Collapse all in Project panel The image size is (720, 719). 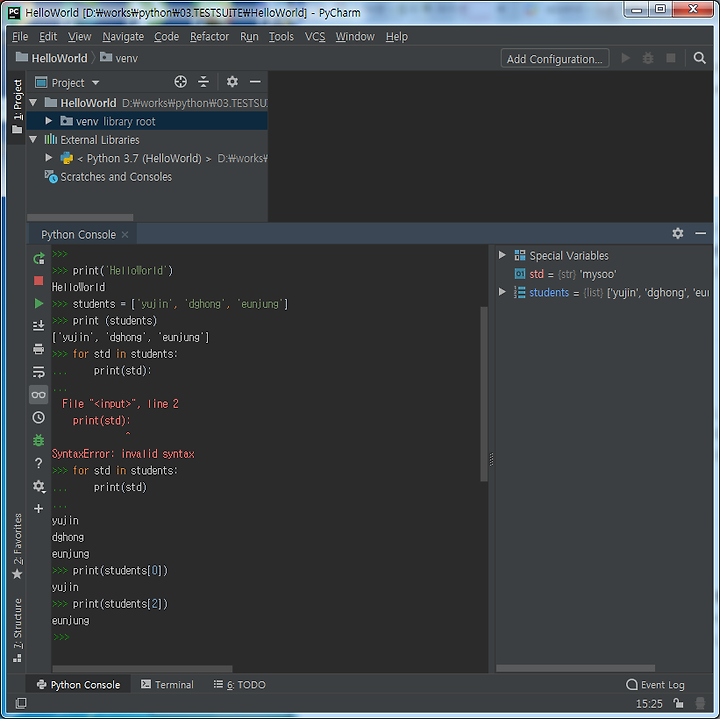tap(203, 82)
